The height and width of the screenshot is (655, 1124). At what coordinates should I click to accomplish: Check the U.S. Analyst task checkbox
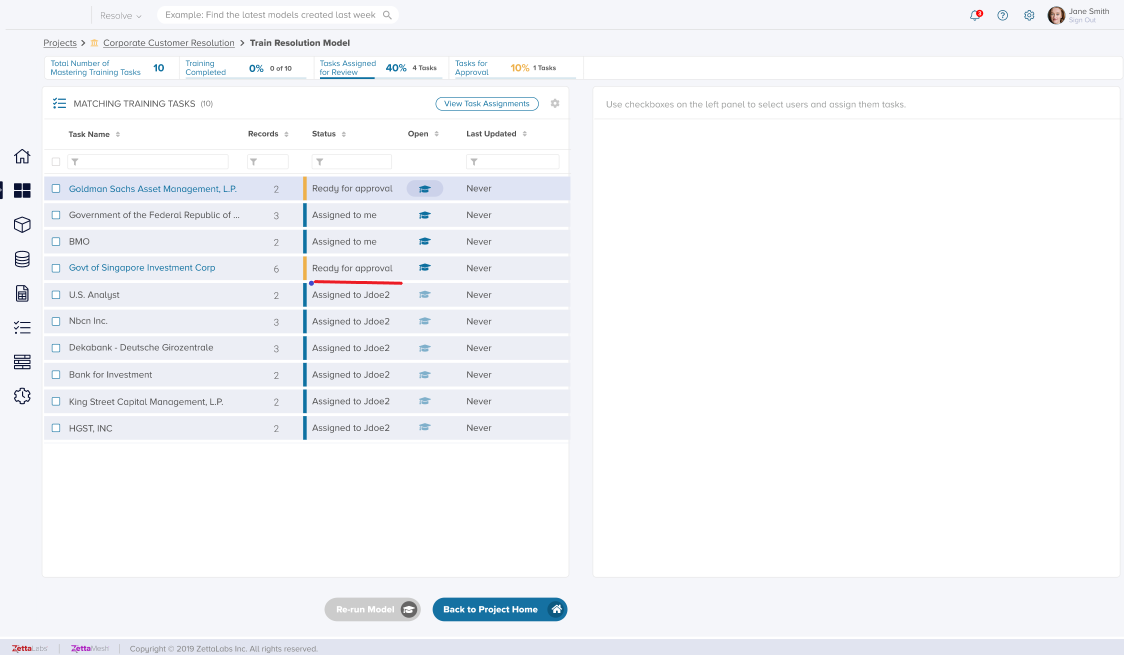tap(56, 295)
